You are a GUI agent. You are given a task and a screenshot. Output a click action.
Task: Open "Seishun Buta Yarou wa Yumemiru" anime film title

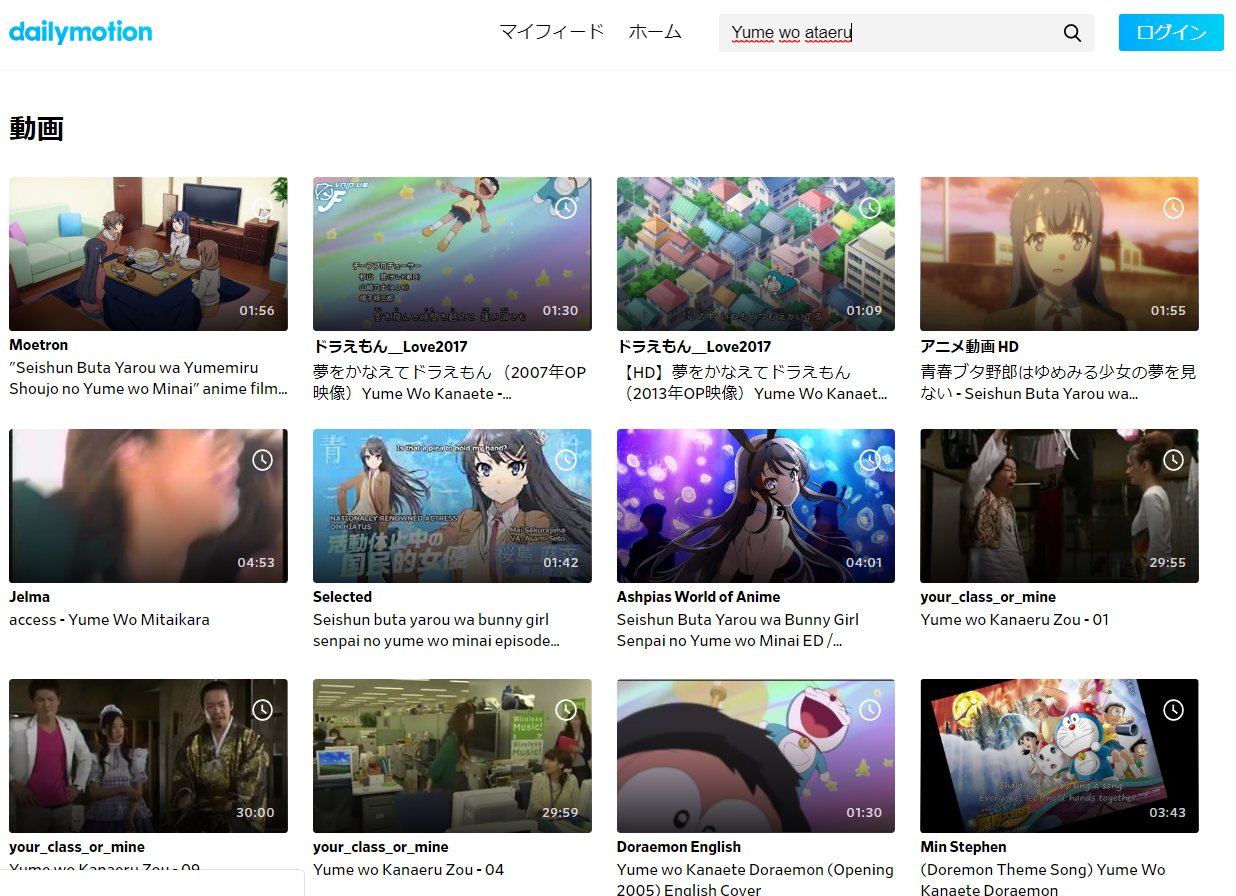click(148, 378)
